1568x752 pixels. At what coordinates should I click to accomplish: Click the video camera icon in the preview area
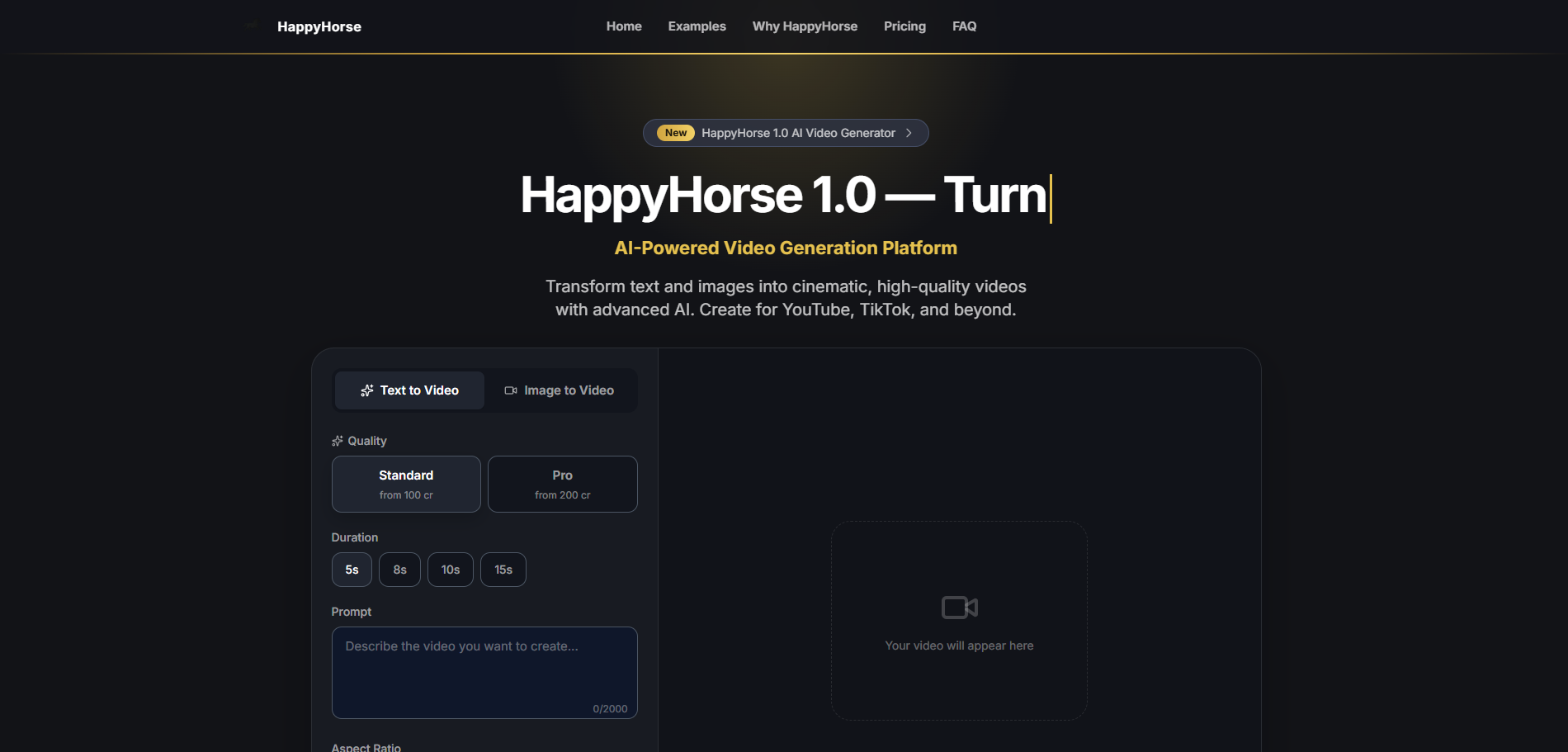pyautogui.click(x=958, y=607)
